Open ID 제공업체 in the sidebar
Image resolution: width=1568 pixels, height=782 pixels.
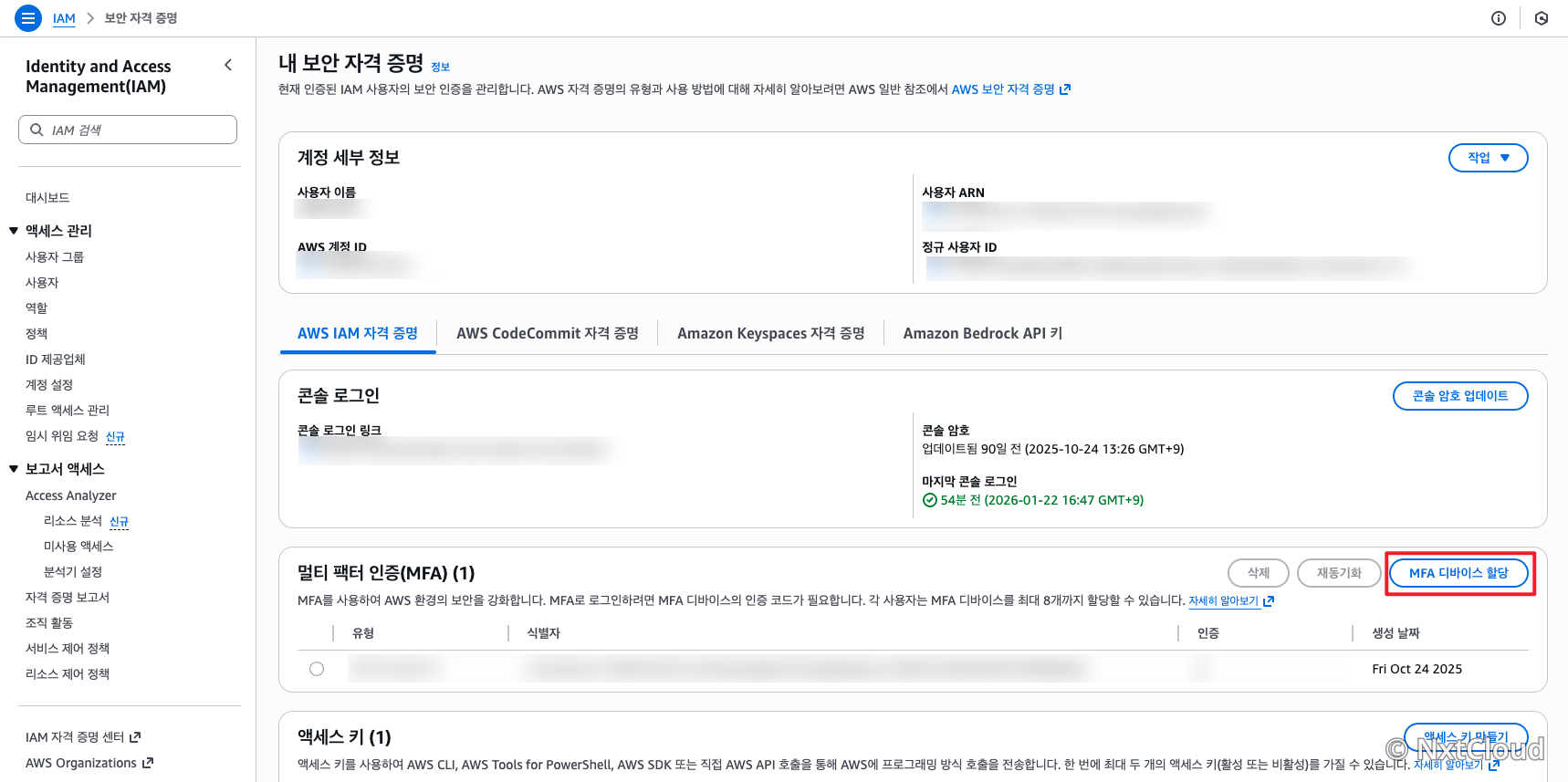(x=56, y=360)
